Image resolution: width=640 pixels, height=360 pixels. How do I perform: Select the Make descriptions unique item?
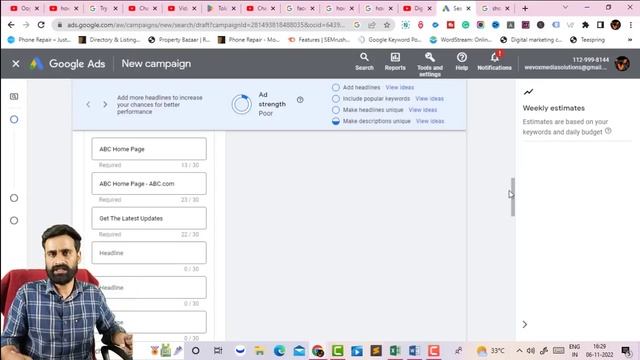(336, 121)
